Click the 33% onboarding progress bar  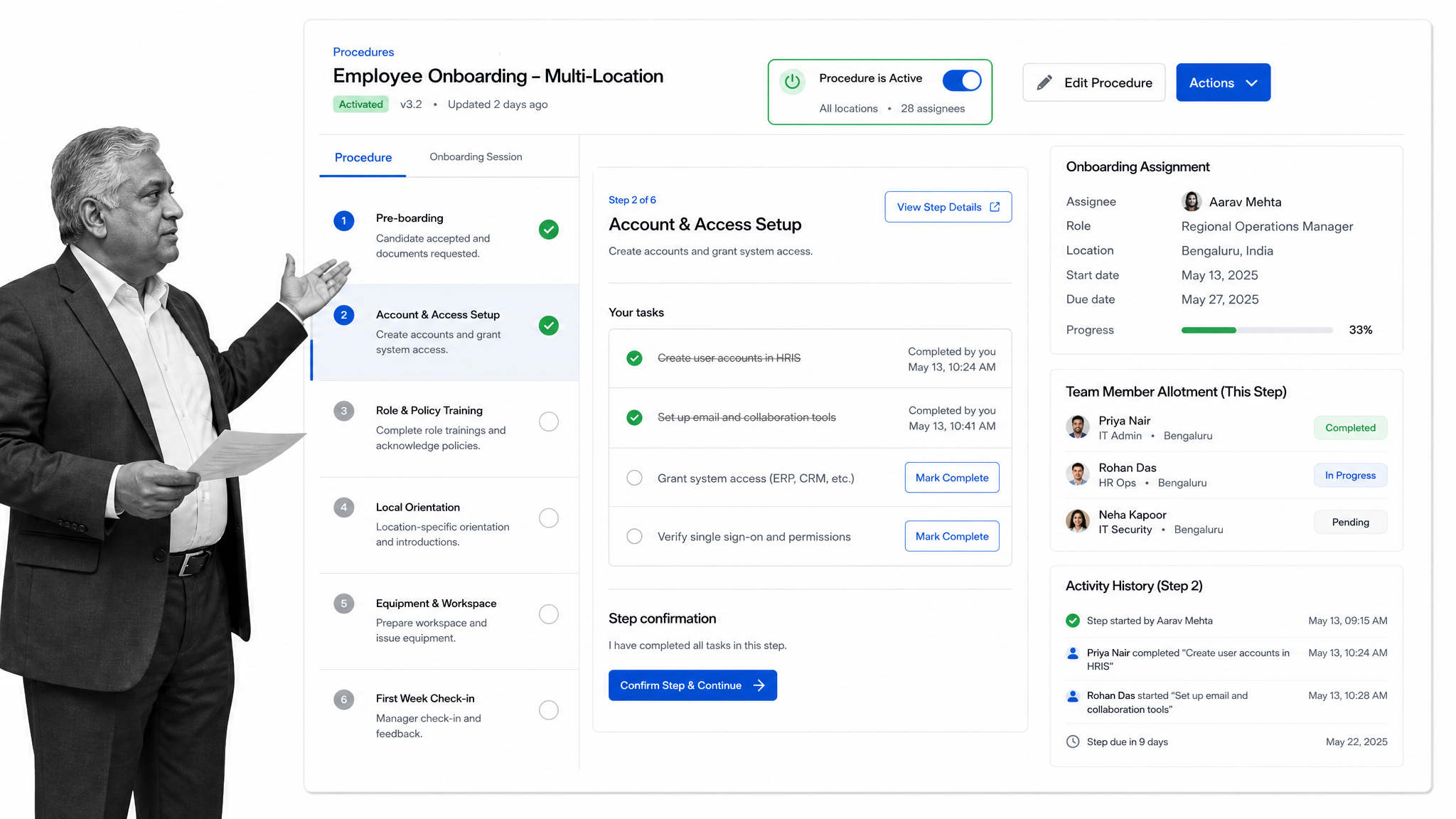[1257, 330]
